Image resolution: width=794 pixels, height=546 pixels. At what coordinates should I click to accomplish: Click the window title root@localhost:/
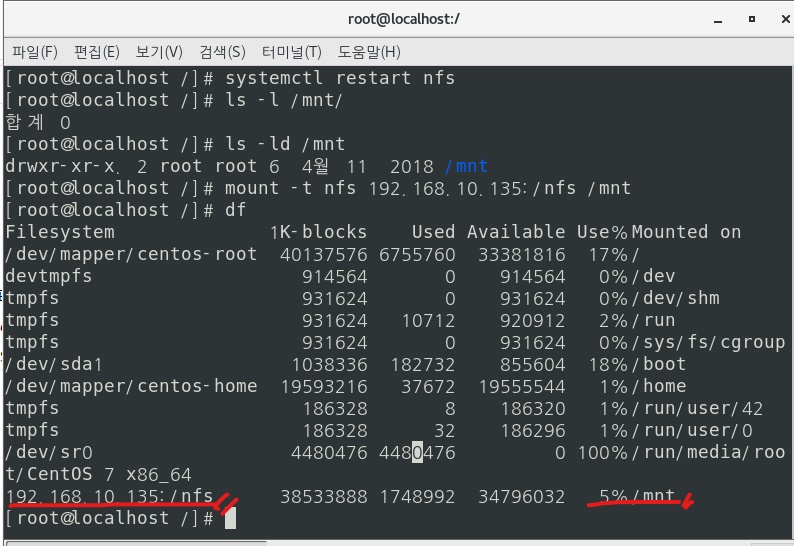404,19
